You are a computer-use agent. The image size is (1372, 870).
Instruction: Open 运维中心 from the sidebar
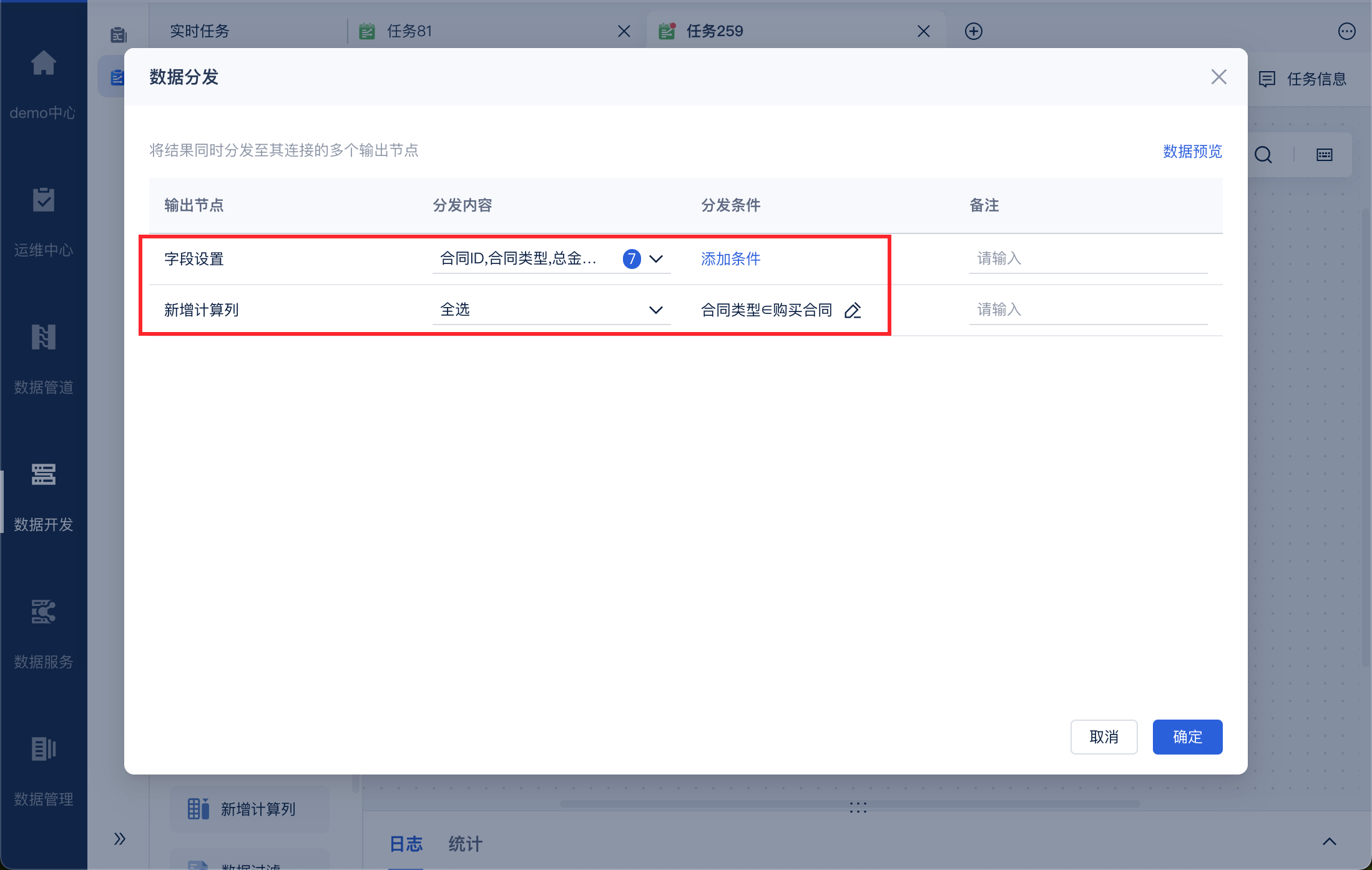(x=43, y=200)
